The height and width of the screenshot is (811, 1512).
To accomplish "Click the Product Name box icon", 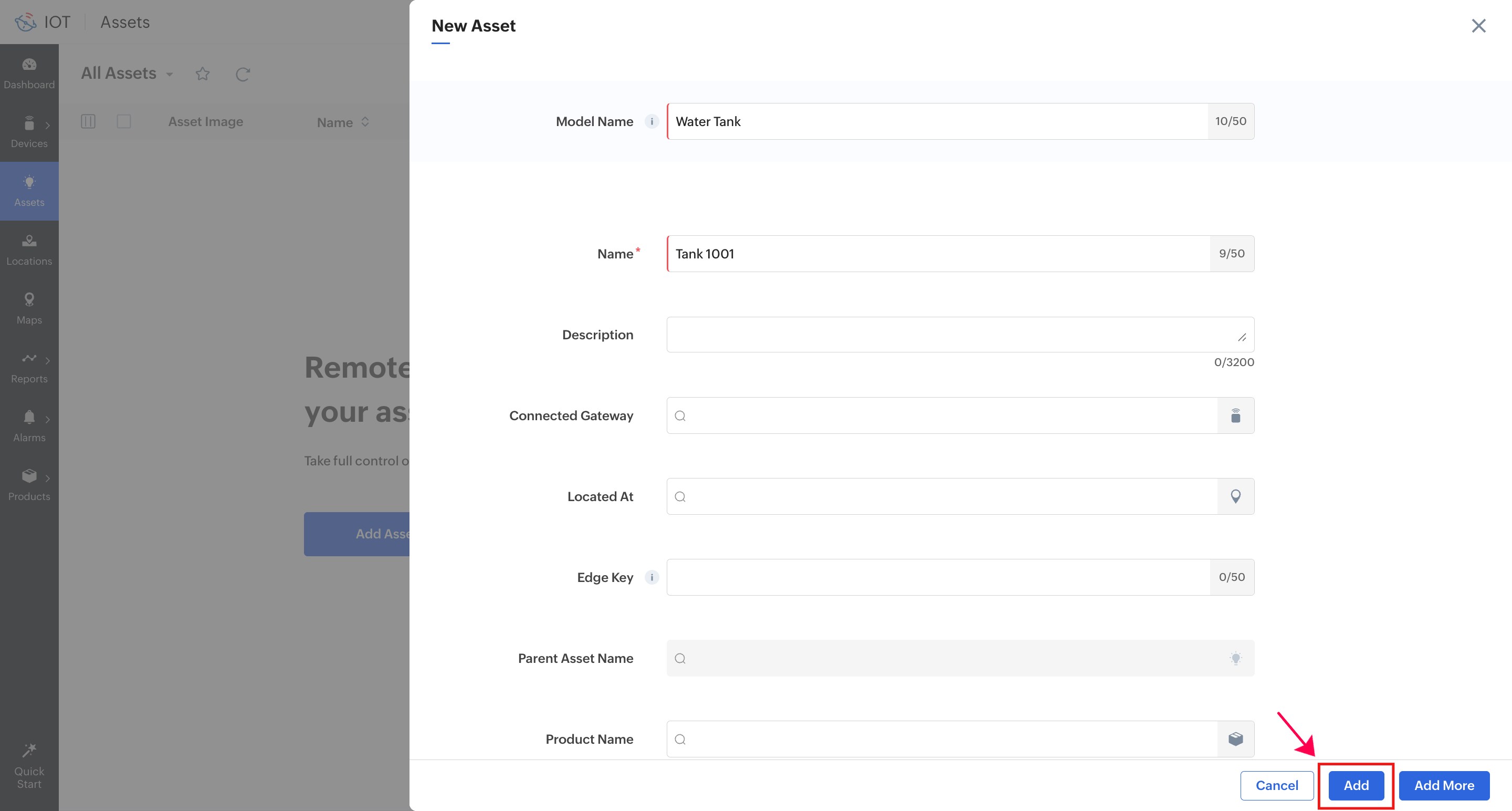I will click(x=1235, y=740).
